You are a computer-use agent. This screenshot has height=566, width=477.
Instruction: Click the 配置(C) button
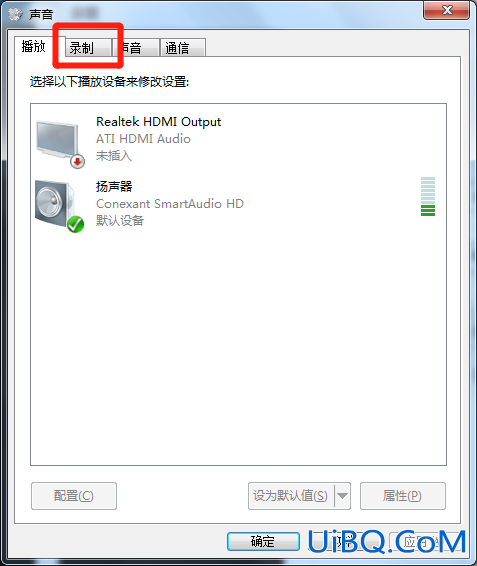pos(74,496)
